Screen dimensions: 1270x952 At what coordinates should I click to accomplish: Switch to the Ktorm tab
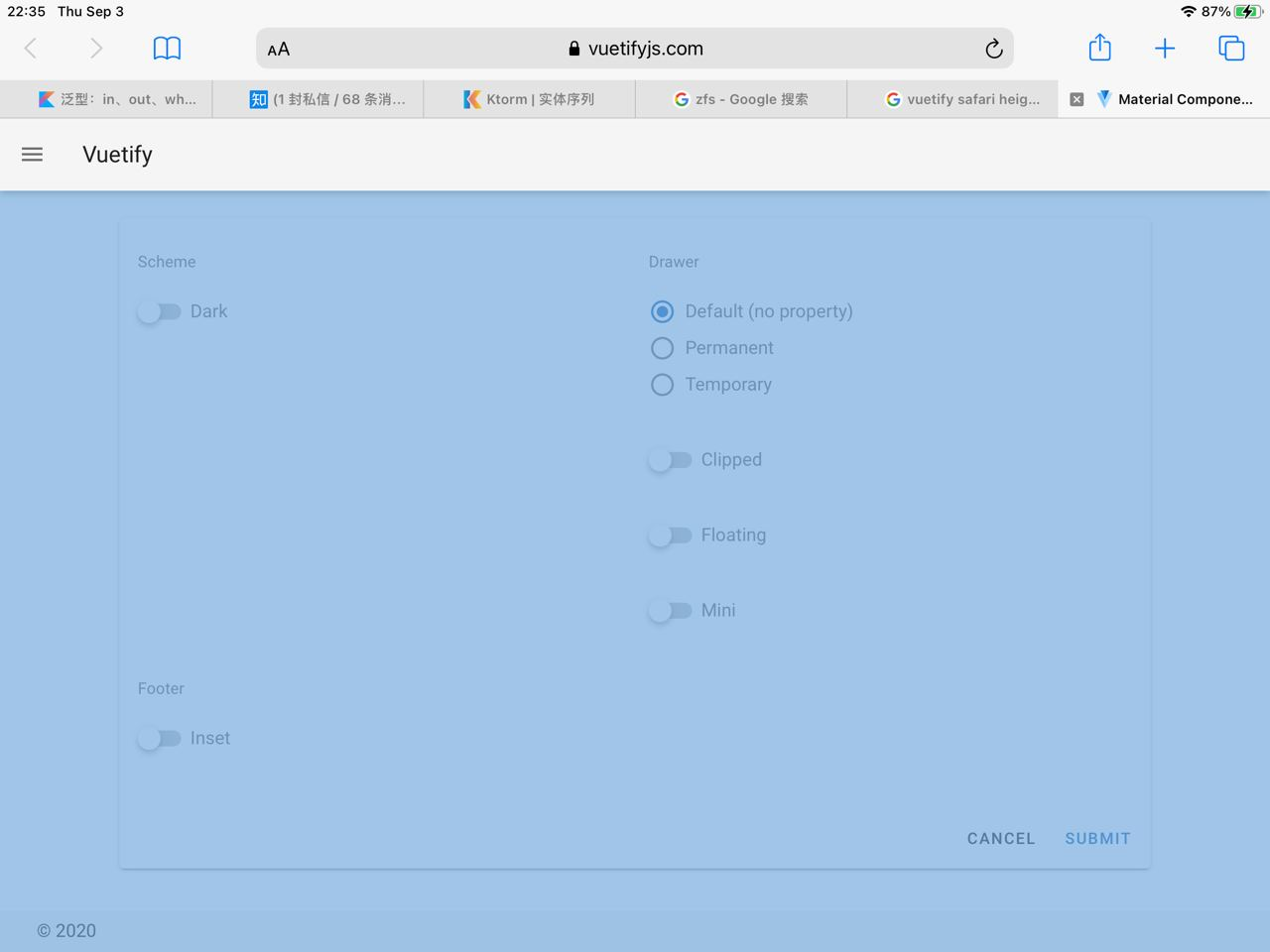point(529,98)
